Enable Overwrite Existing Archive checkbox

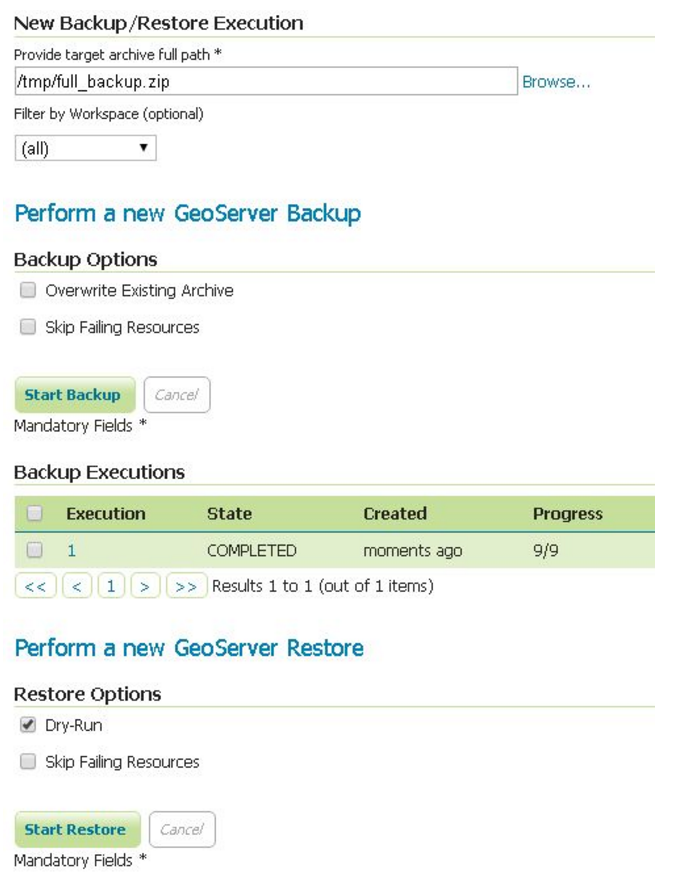pos(28,291)
